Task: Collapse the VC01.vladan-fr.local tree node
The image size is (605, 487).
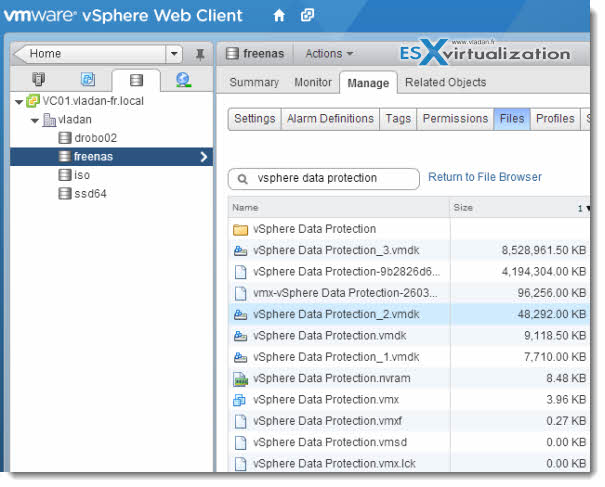Action: pyautogui.click(x=19, y=102)
